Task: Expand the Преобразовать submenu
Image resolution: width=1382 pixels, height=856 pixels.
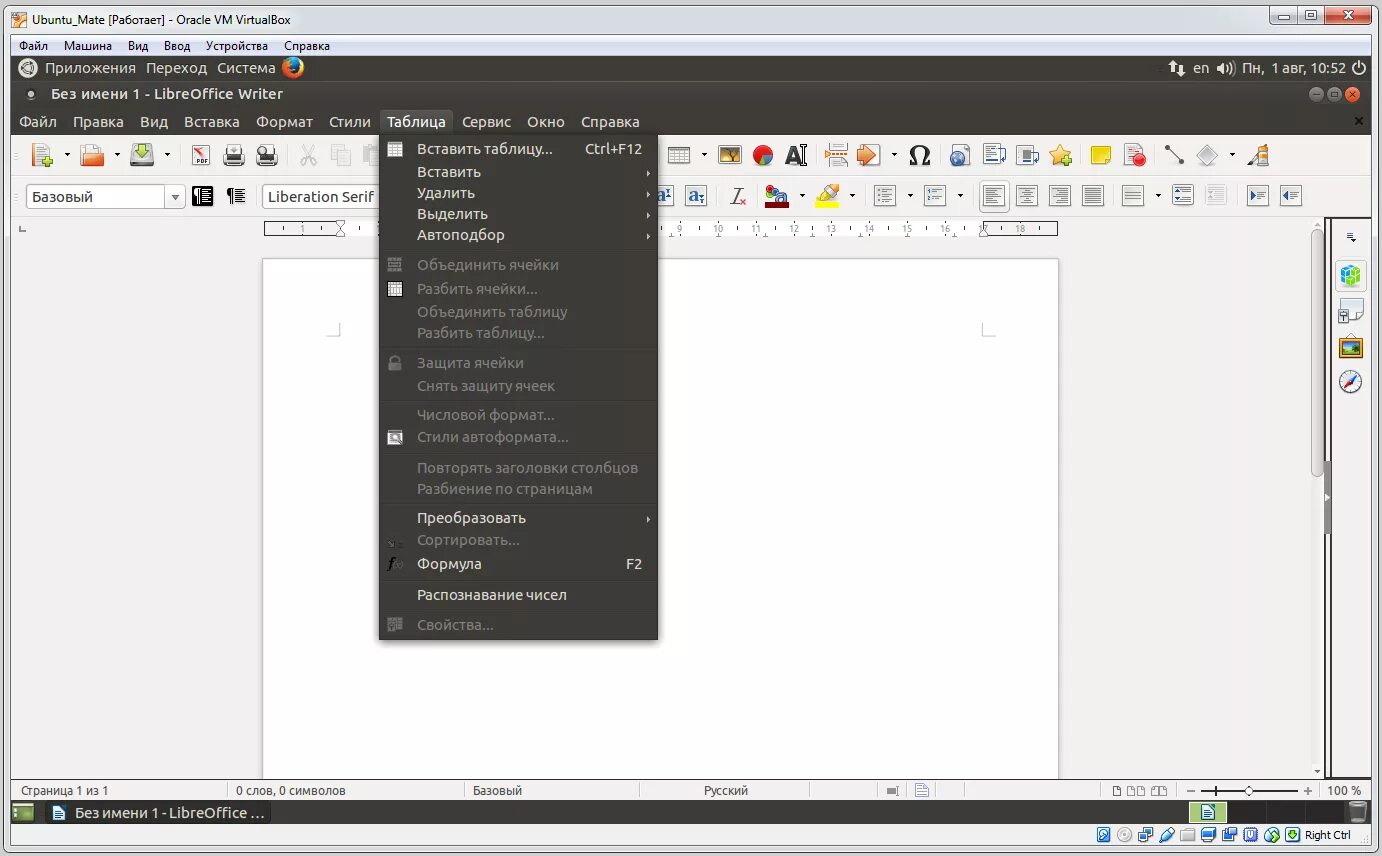Action: coord(518,518)
